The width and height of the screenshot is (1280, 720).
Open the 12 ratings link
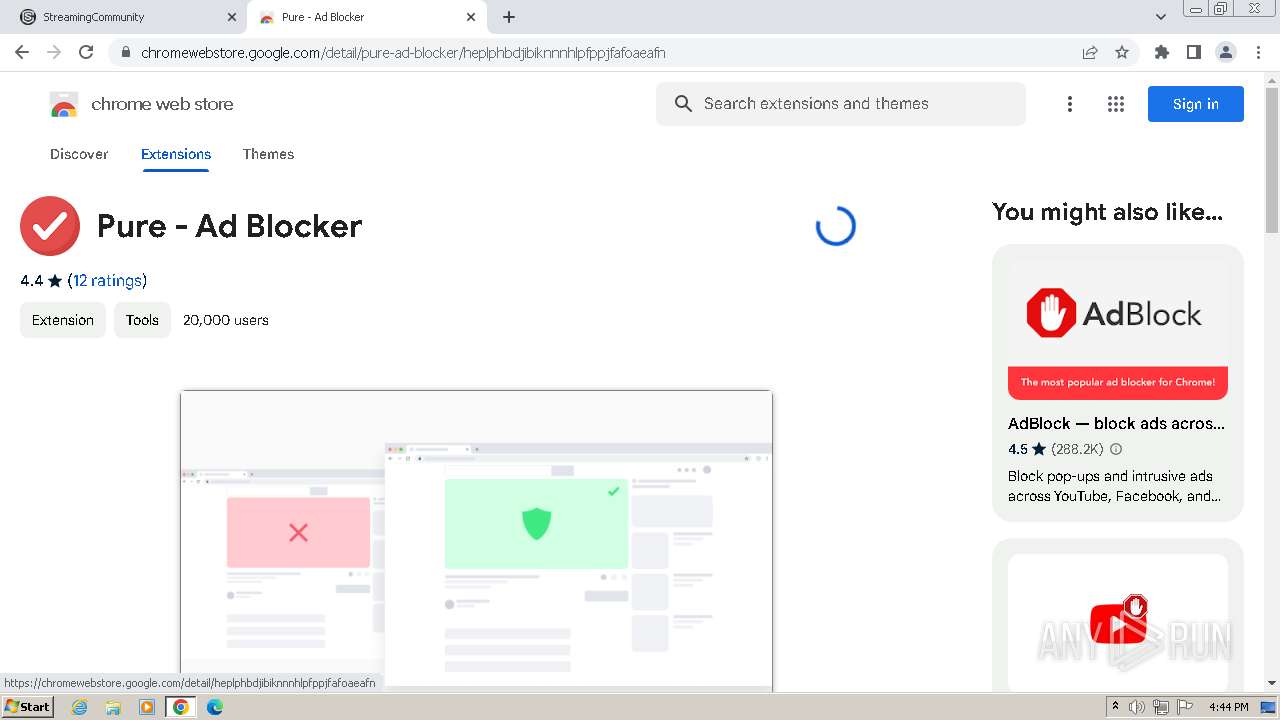pos(107,280)
